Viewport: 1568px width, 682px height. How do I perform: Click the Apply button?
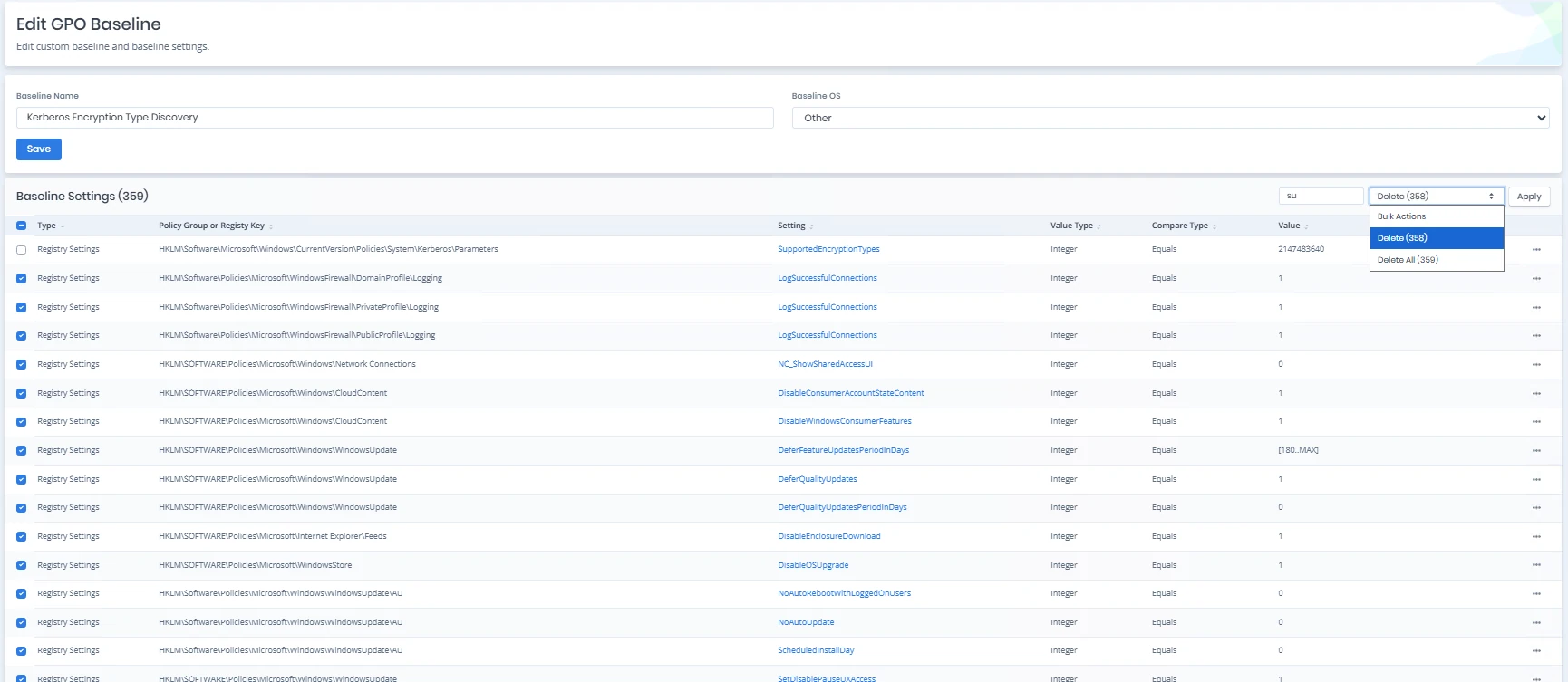point(1529,197)
